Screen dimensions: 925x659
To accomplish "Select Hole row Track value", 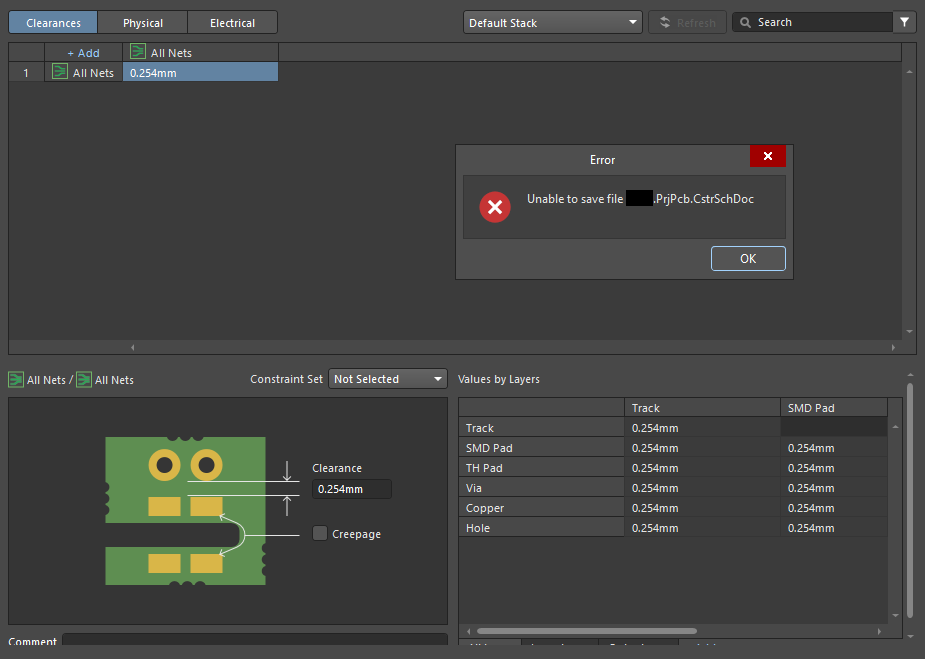I will [702, 528].
